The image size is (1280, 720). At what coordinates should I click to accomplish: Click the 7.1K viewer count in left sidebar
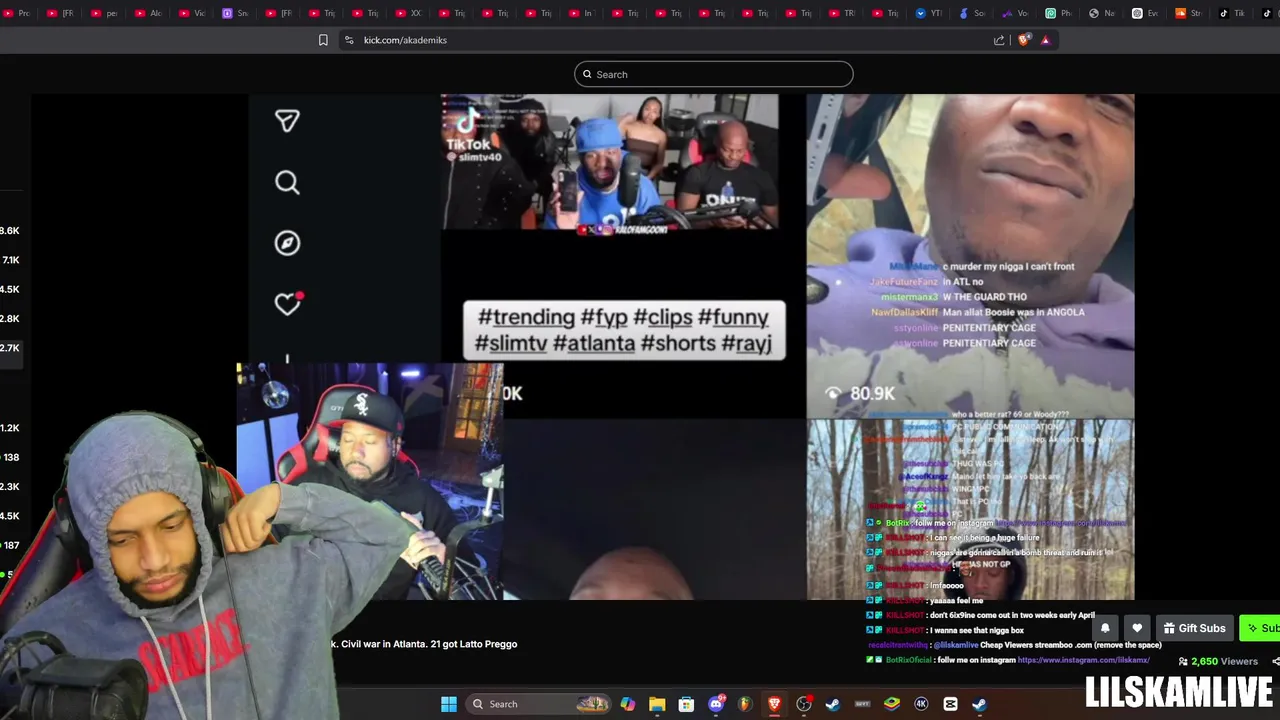[x=11, y=260]
